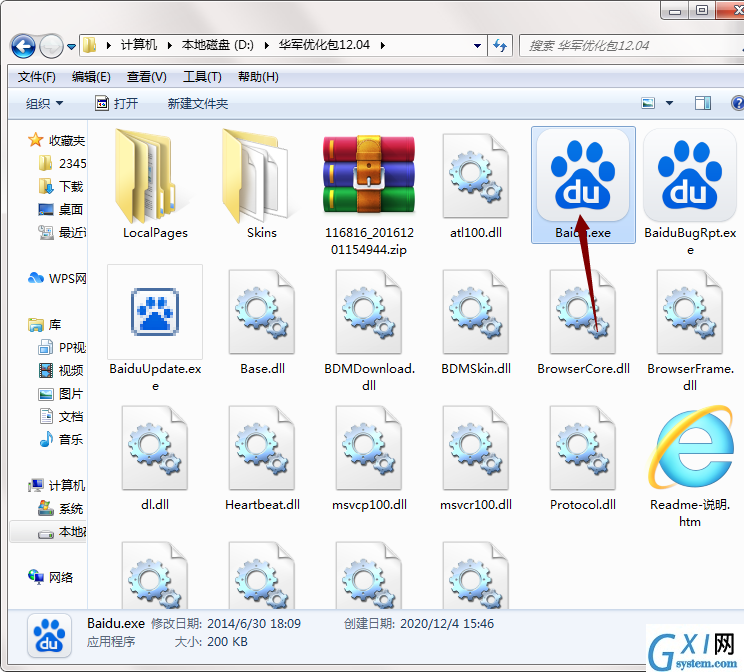The width and height of the screenshot is (744, 672).
Task: Toggle the preview pane button
Action: pos(703,103)
